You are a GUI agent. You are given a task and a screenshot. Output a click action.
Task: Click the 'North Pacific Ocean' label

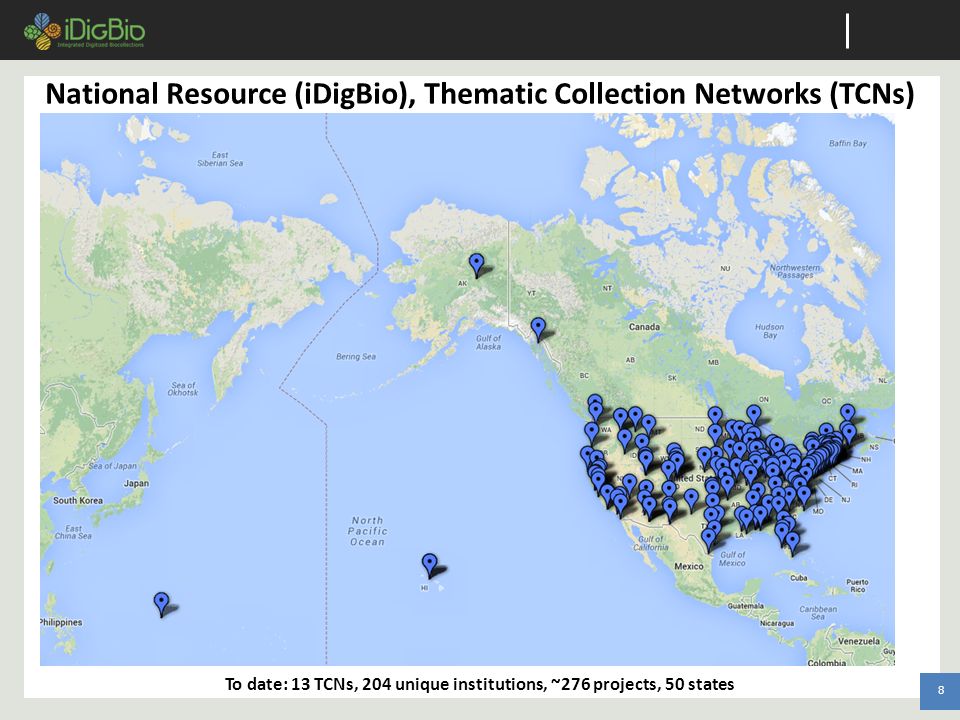tap(367, 531)
